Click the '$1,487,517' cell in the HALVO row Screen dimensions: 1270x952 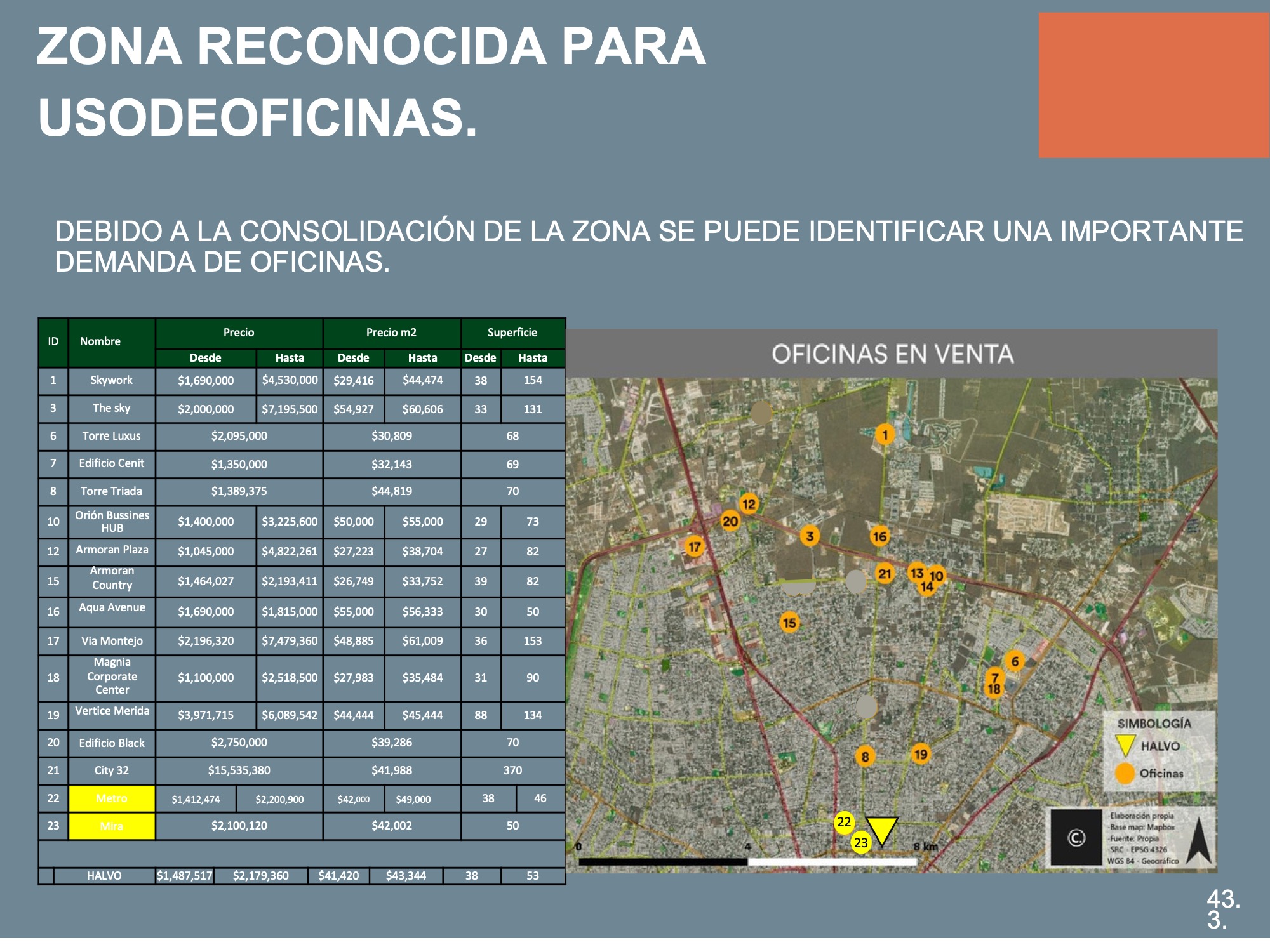click(185, 876)
